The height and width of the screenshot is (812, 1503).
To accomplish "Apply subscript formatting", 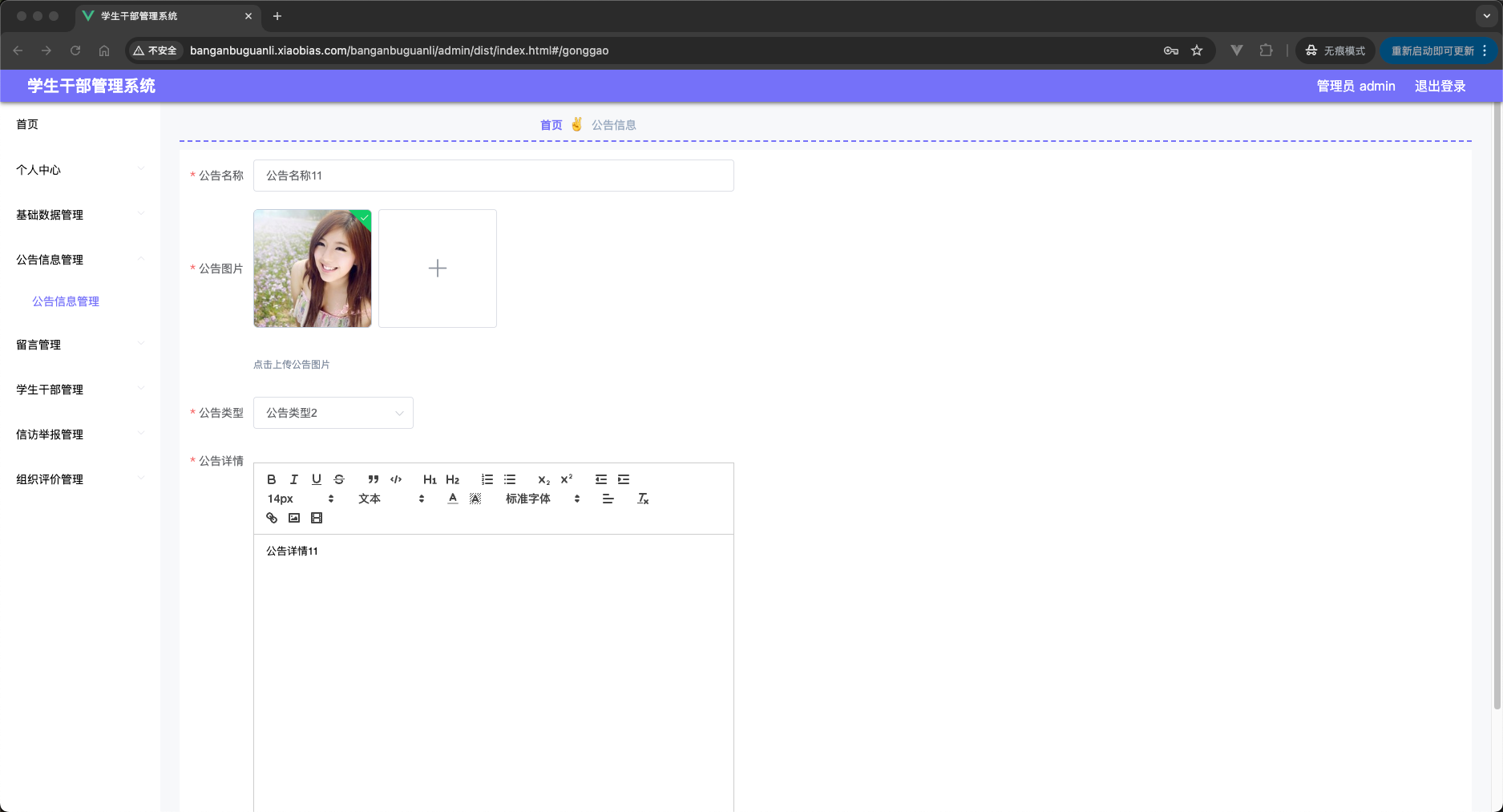I will tap(544, 479).
